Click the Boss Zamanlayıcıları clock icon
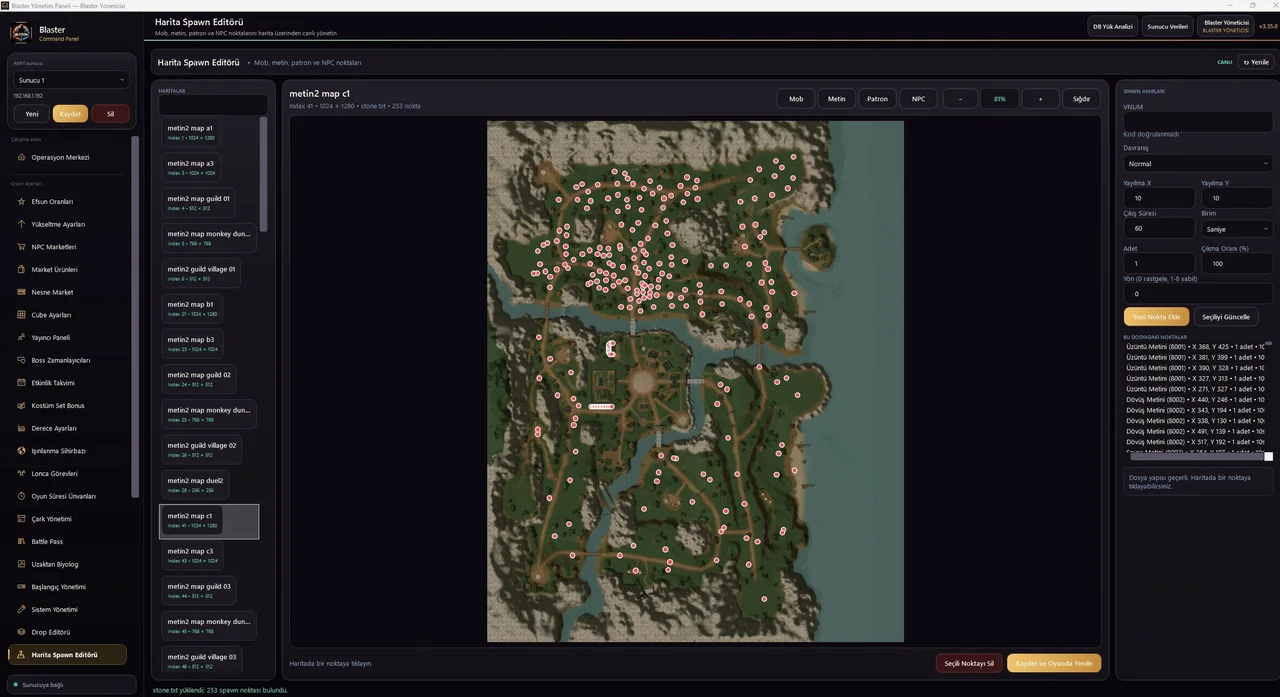 coord(21,360)
